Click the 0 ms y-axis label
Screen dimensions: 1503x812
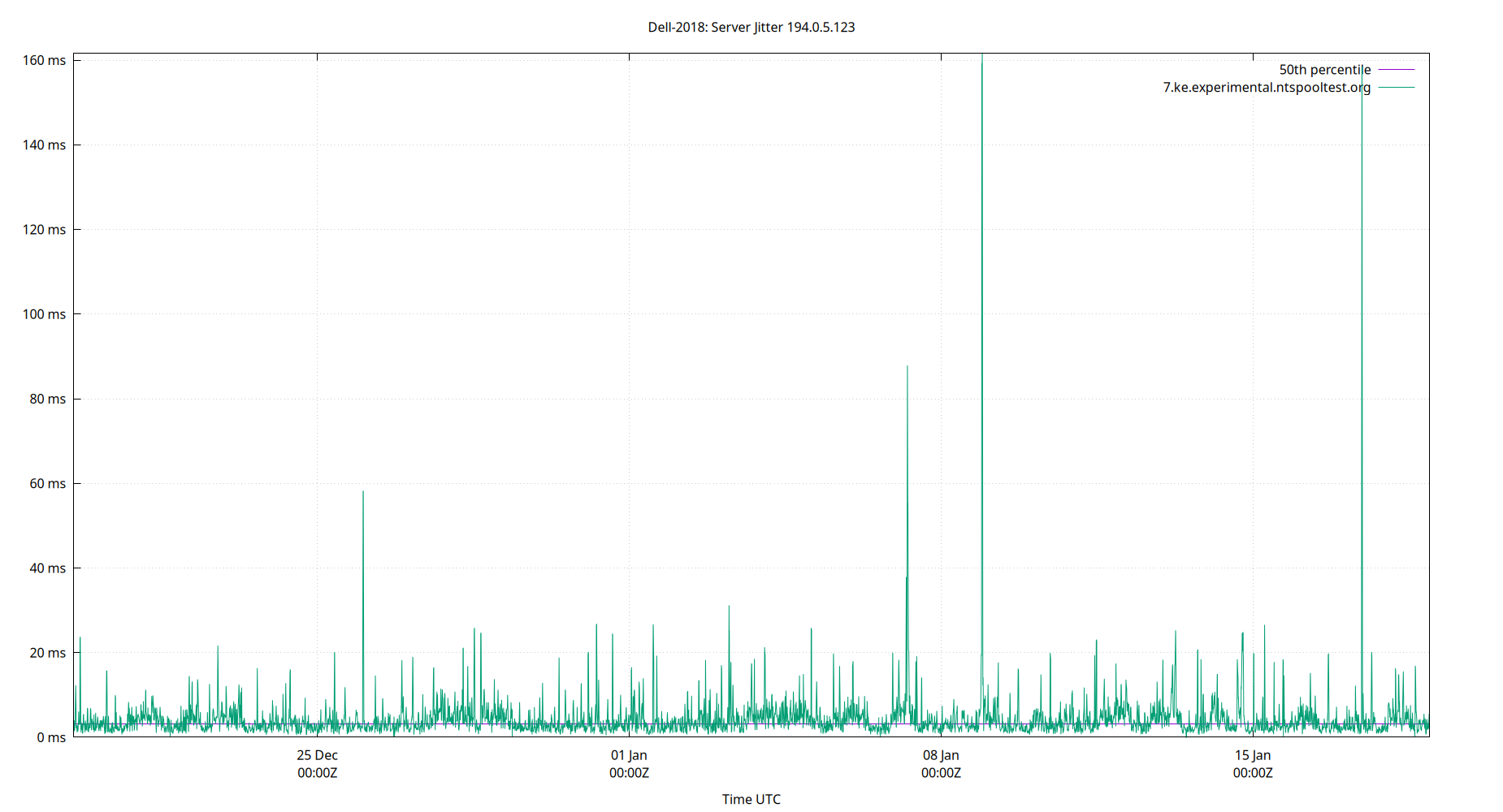coord(52,737)
